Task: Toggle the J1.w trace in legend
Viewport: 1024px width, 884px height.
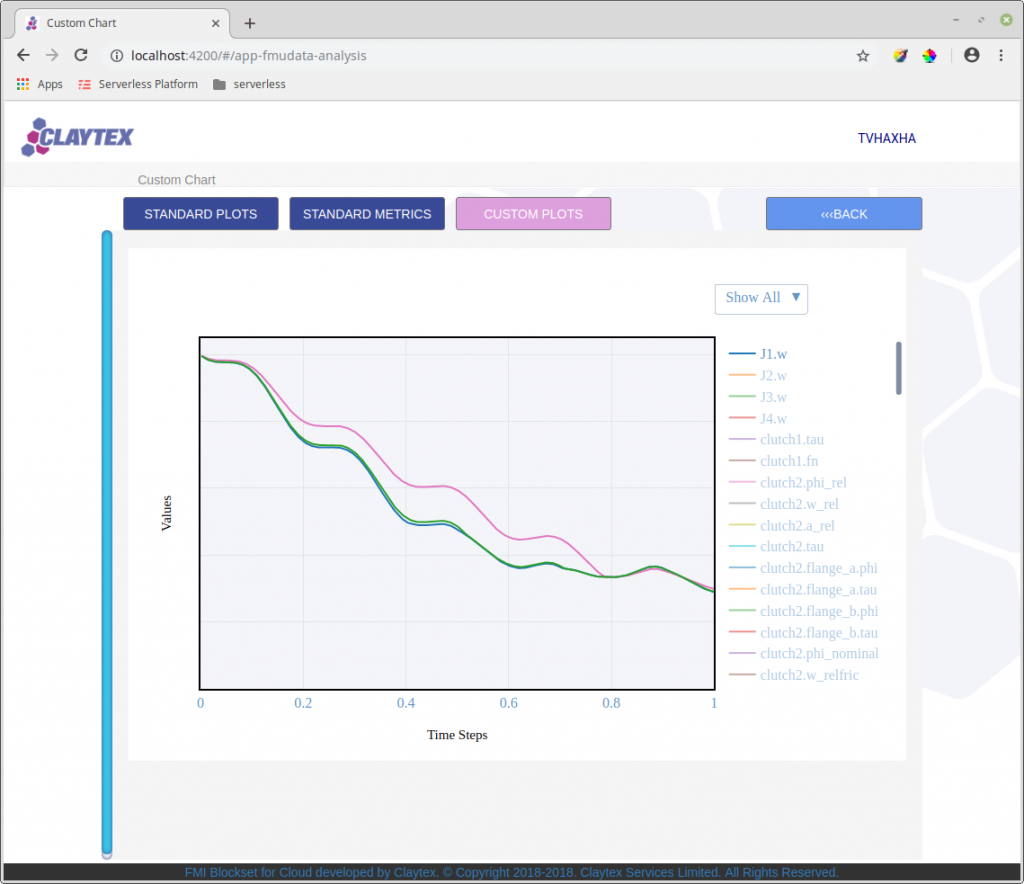Action: [x=758, y=354]
